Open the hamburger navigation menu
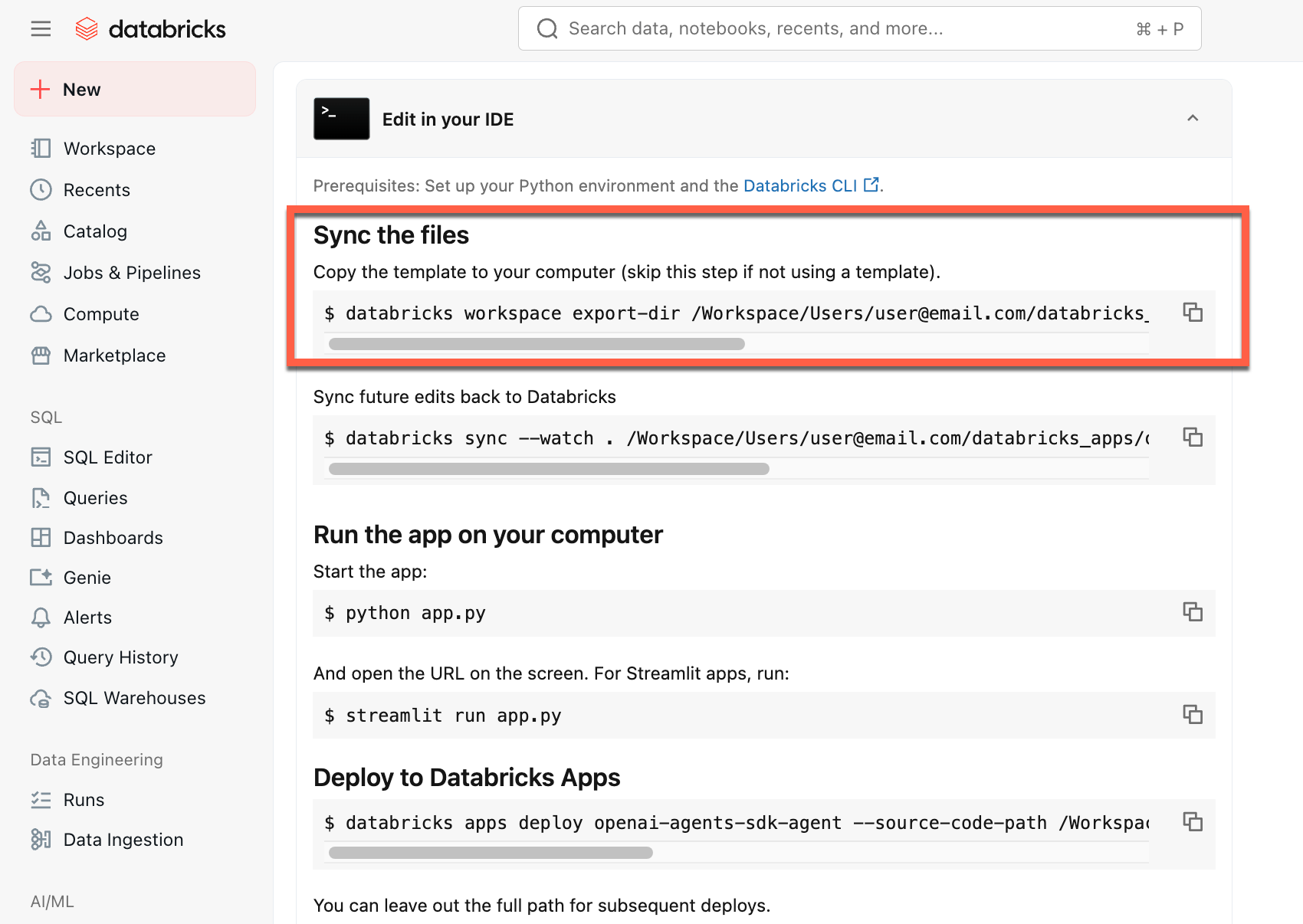 40,28
